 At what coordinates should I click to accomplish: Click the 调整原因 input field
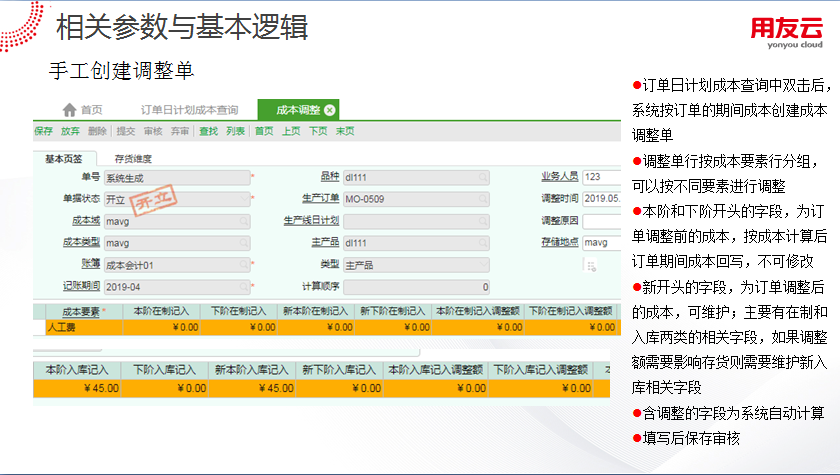click(603, 221)
